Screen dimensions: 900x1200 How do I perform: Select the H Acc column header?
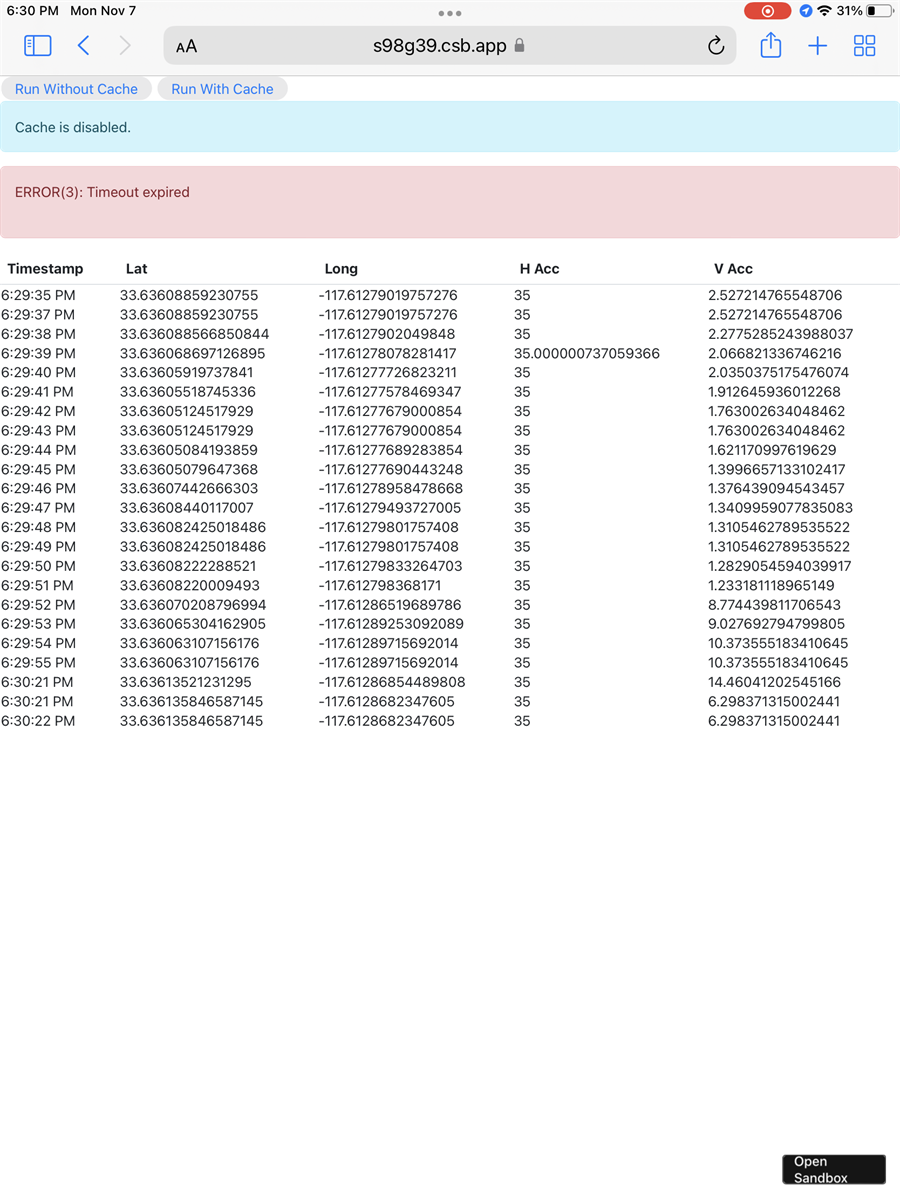(539, 269)
